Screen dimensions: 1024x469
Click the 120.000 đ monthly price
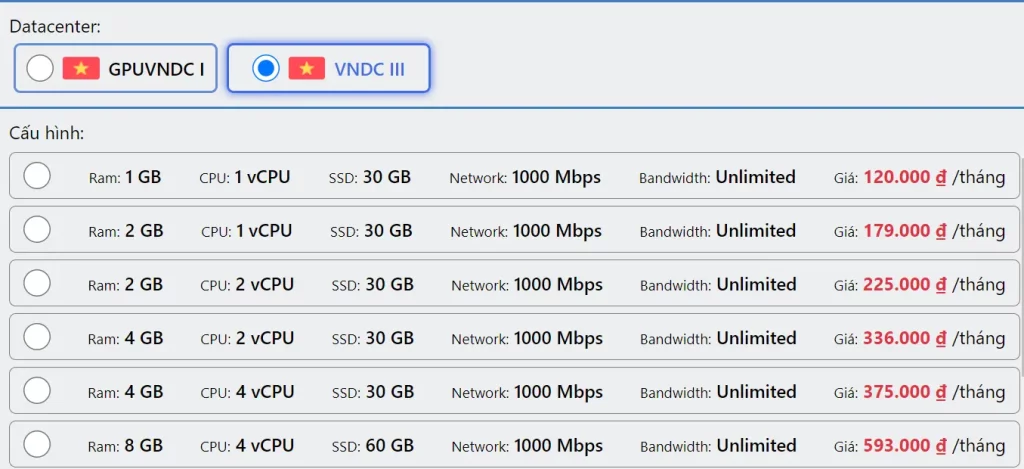pos(904,177)
